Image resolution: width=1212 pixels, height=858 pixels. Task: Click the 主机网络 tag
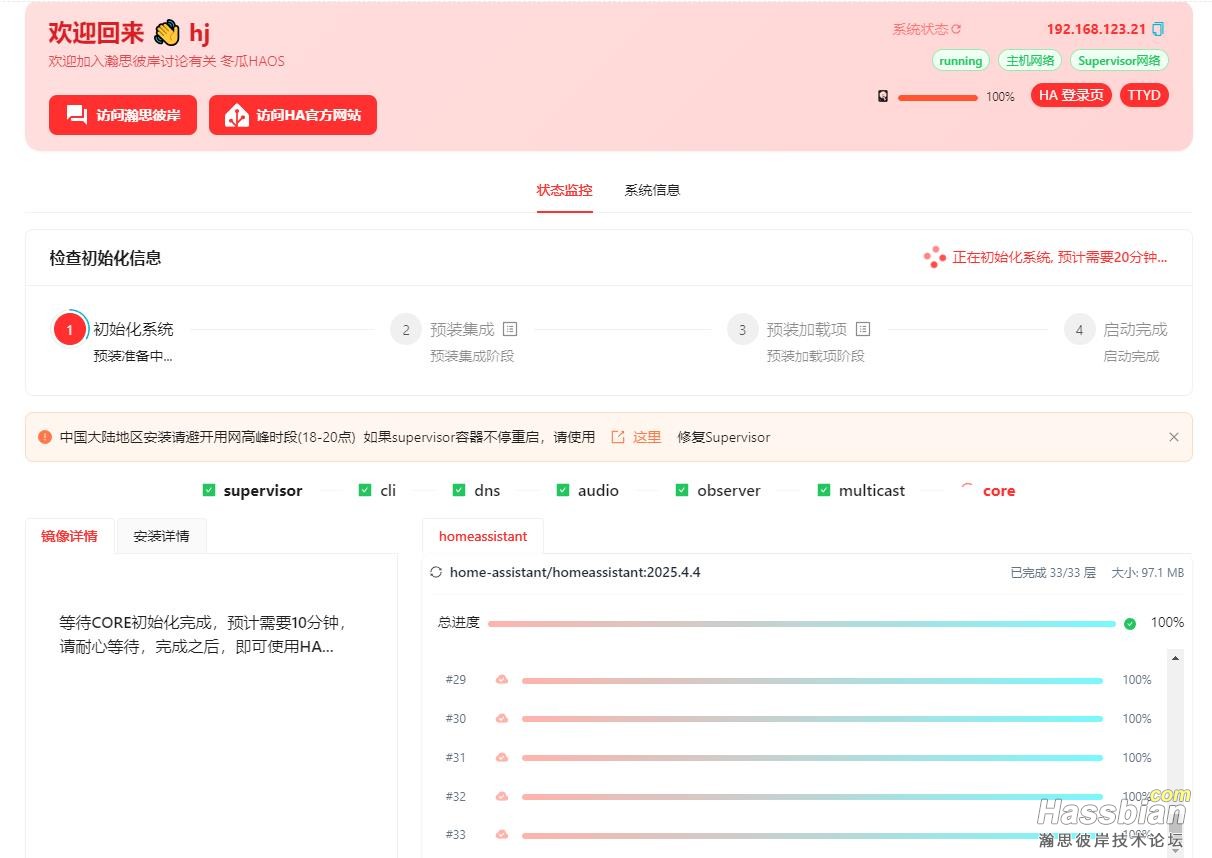coord(1030,61)
